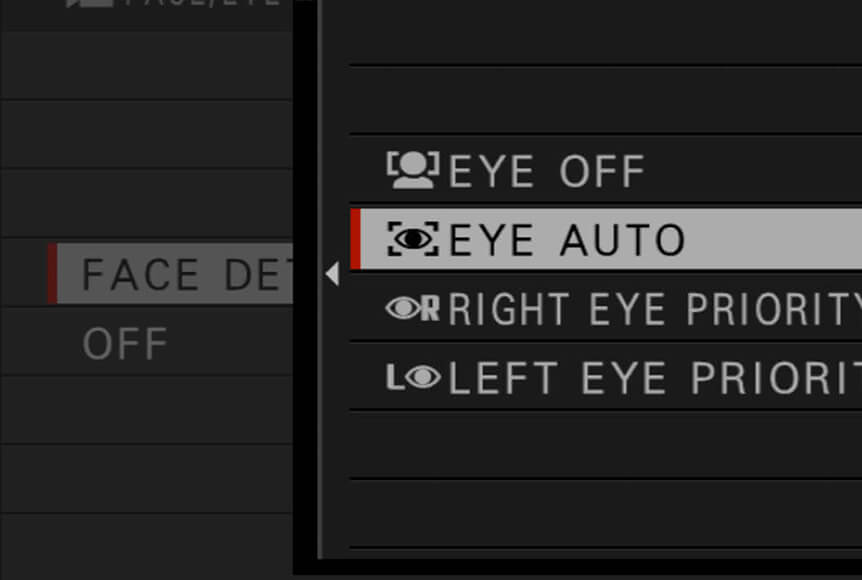Choose OFF in the left menu
Screen dimensions: 862x580
[x=125, y=343]
